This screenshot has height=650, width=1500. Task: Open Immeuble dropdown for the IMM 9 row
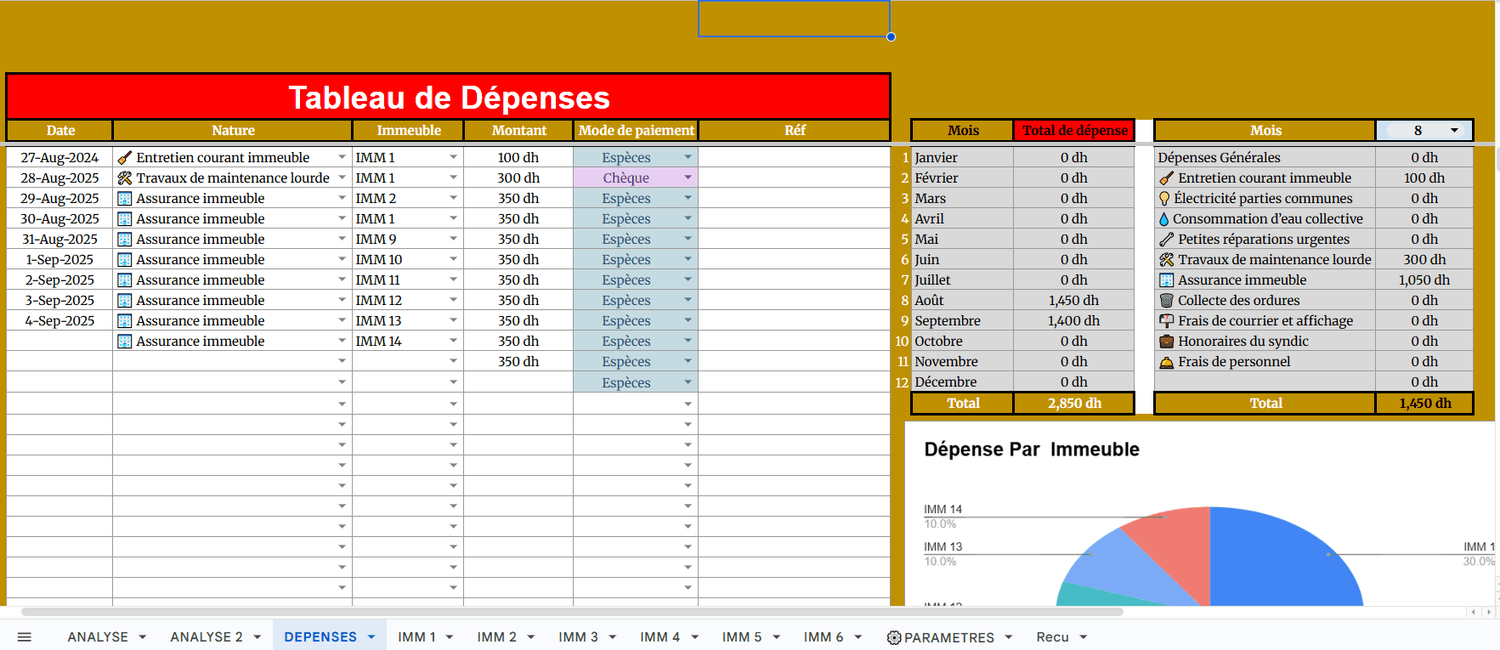point(454,239)
